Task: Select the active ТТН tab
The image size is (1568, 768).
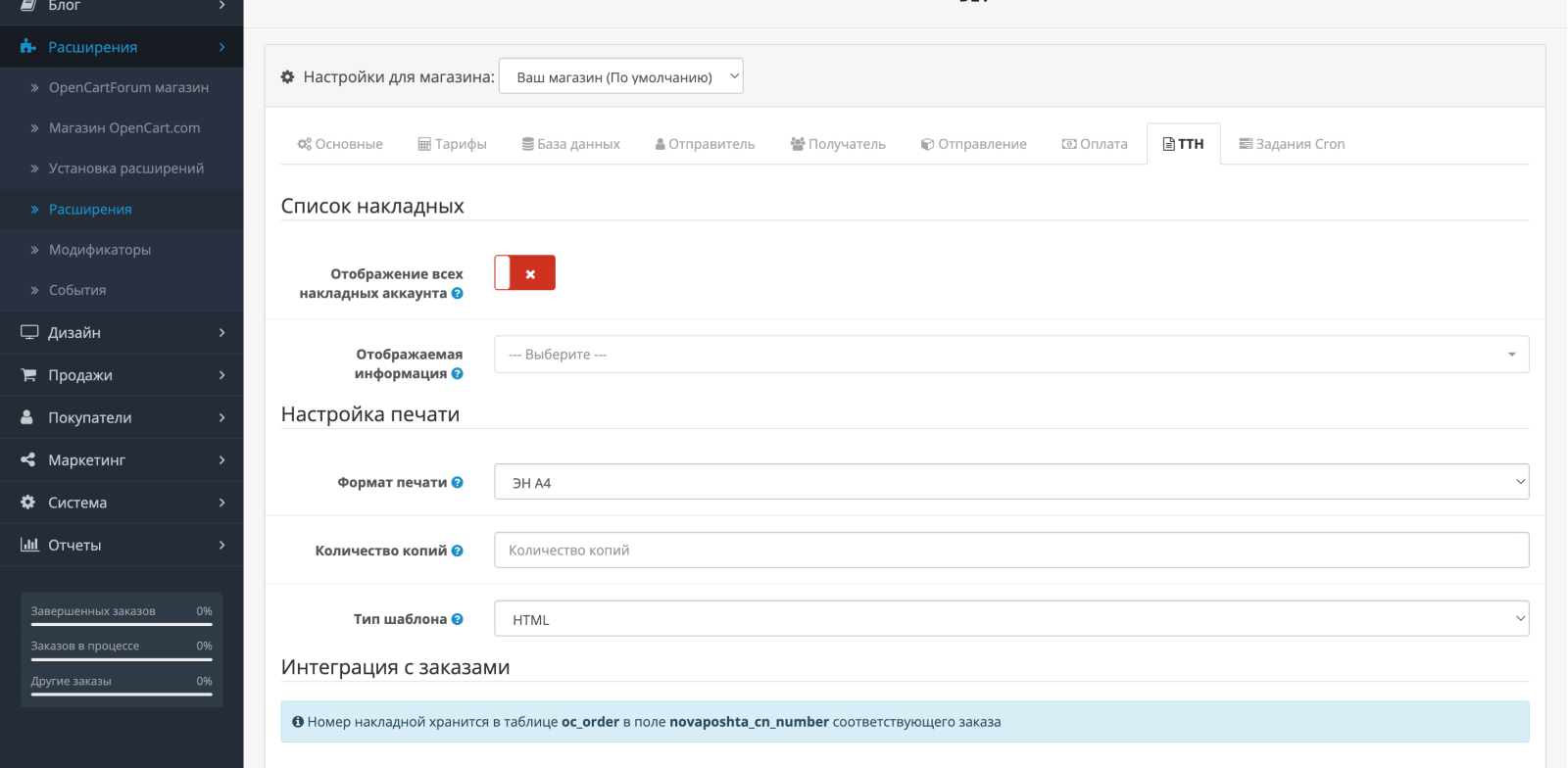Action: click(x=1184, y=144)
